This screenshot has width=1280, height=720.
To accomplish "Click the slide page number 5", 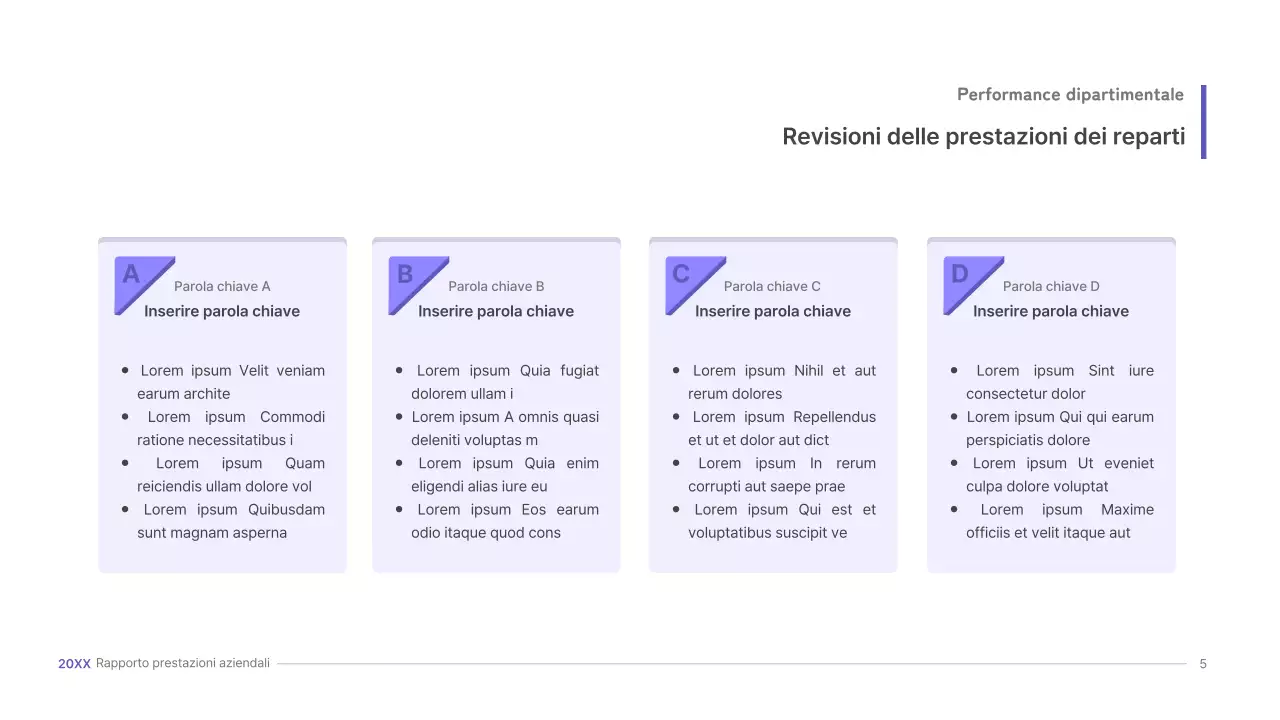I will coord(1203,664).
